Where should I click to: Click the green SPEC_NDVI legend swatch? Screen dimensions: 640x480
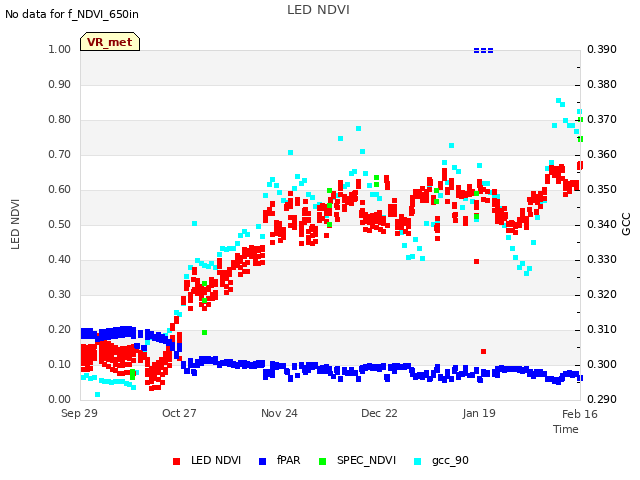click(322, 461)
